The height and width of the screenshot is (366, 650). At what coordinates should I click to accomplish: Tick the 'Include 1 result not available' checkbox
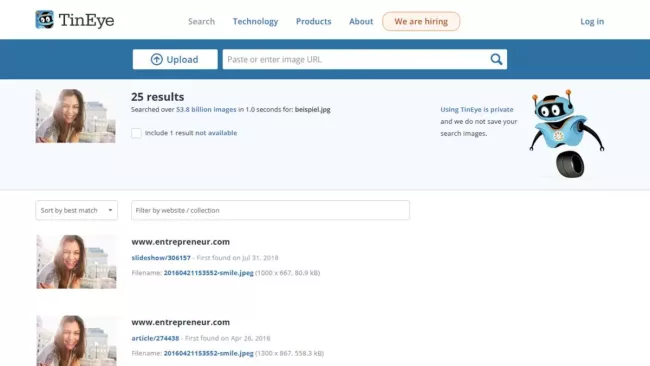136,133
